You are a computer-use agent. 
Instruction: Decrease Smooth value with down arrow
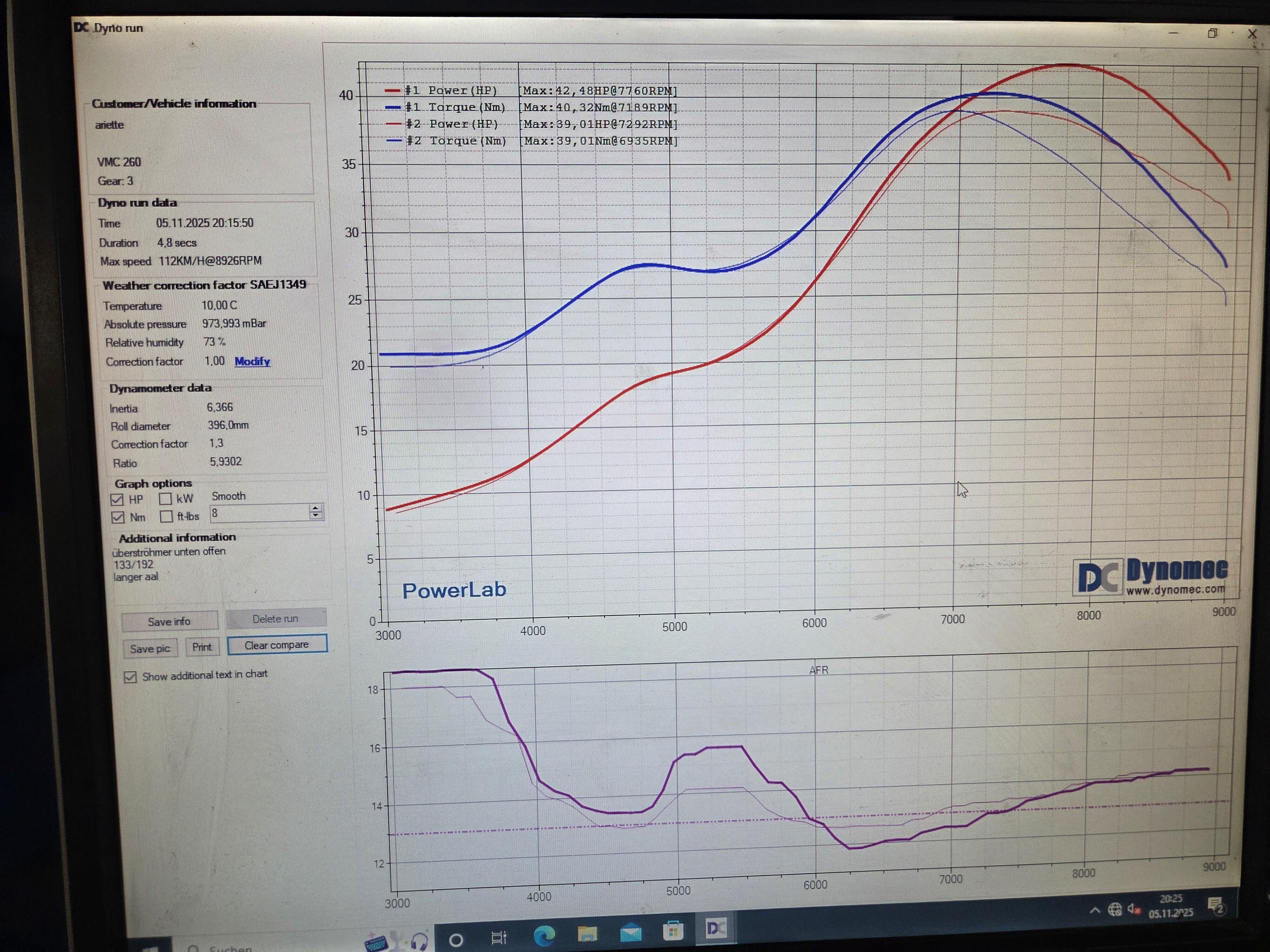[316, 515]
